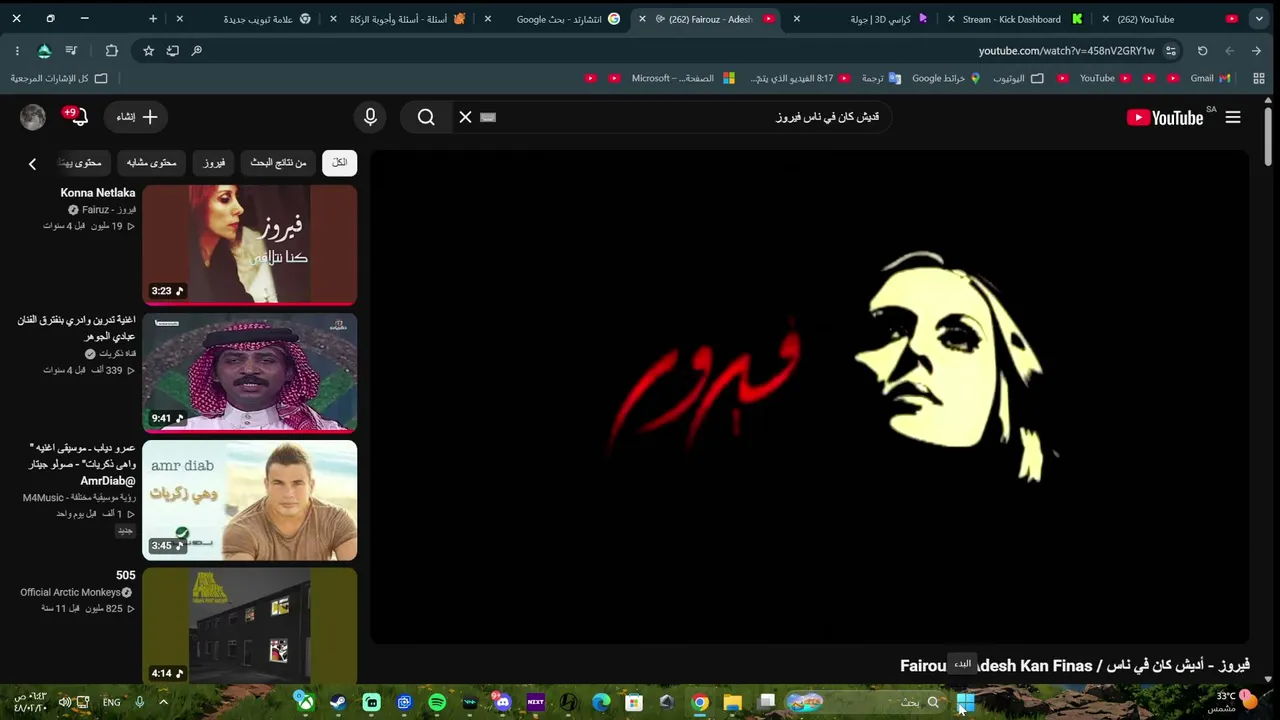Open File Explorer from the taskbar
This screenshot has width=1280, height=720.
733,702
